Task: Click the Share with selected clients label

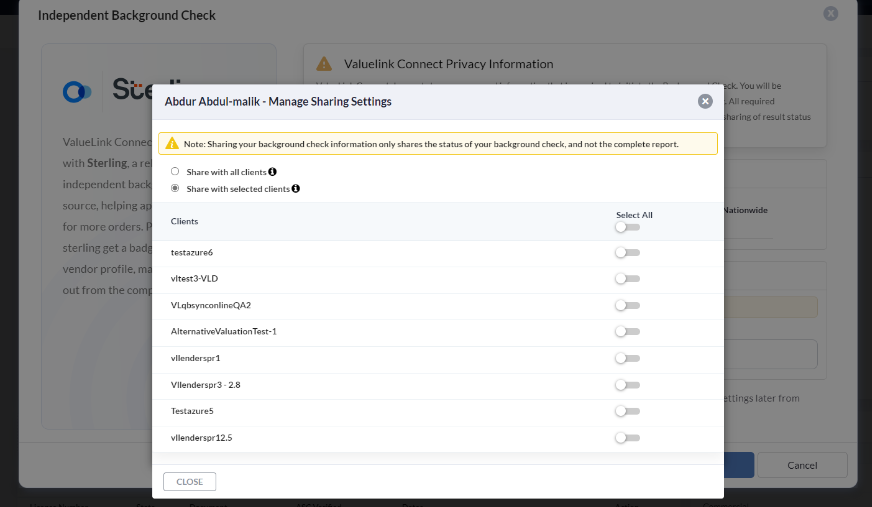Action: (x=238, y=189)
